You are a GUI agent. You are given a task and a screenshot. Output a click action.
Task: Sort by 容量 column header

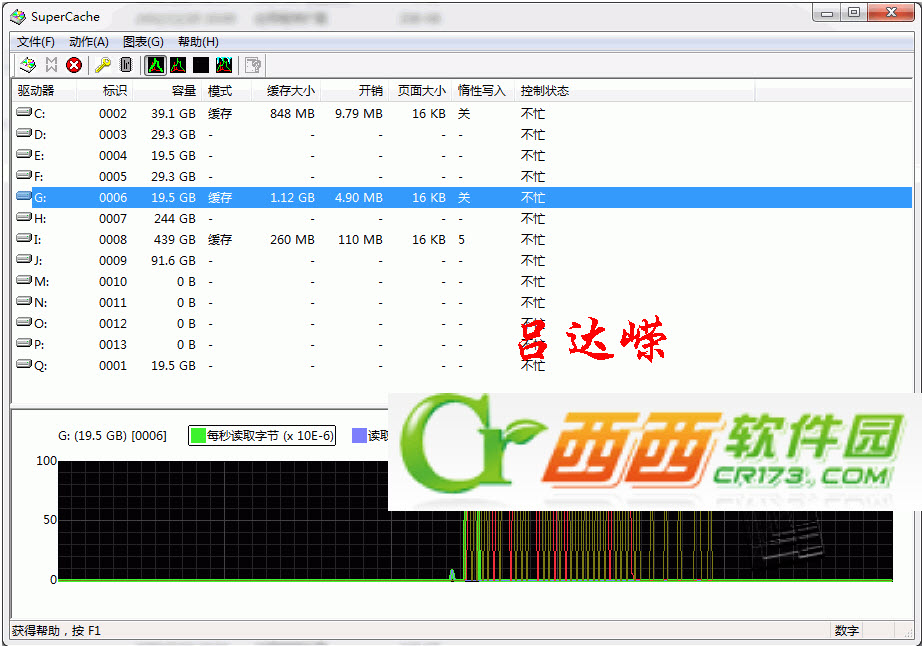(x=183, y=91)
